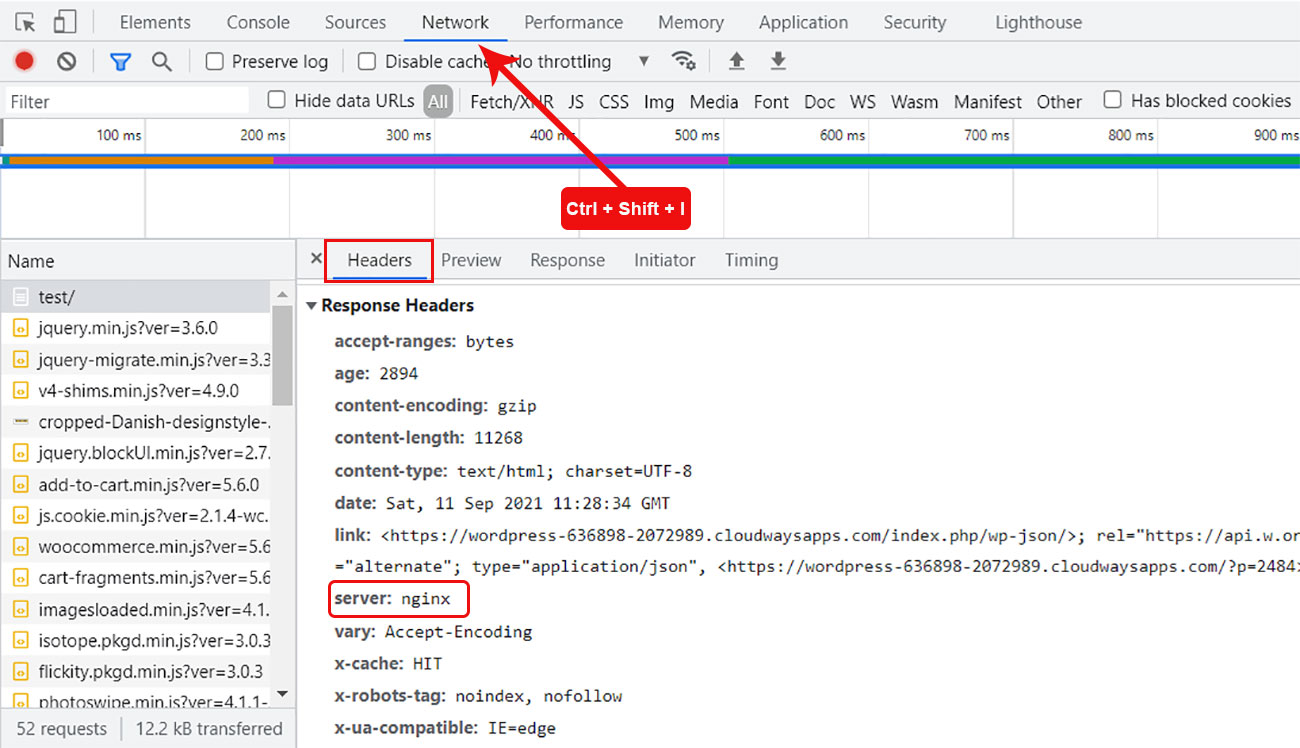Click the flickity.pkgd.min.js file icon

click(x=21, y=671)
